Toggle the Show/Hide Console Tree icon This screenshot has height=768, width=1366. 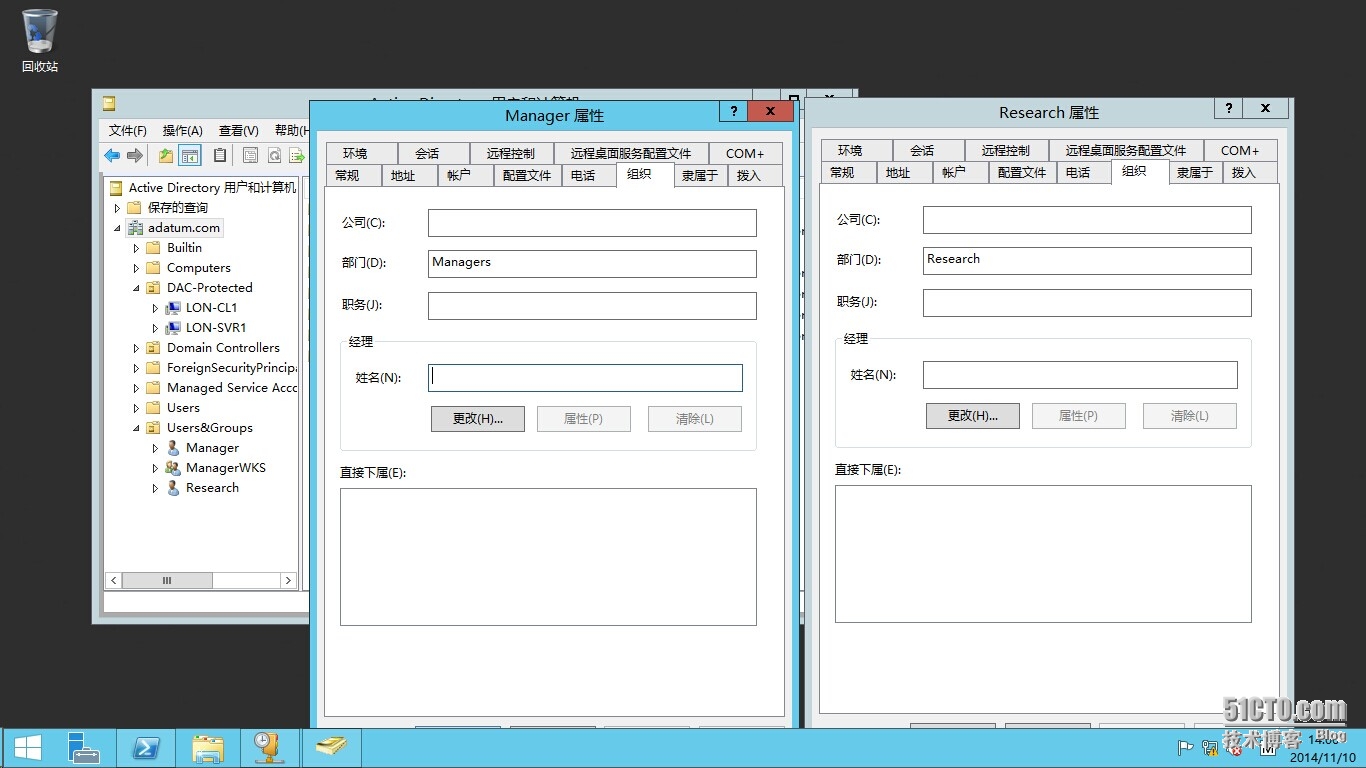(x=190, y=155)
